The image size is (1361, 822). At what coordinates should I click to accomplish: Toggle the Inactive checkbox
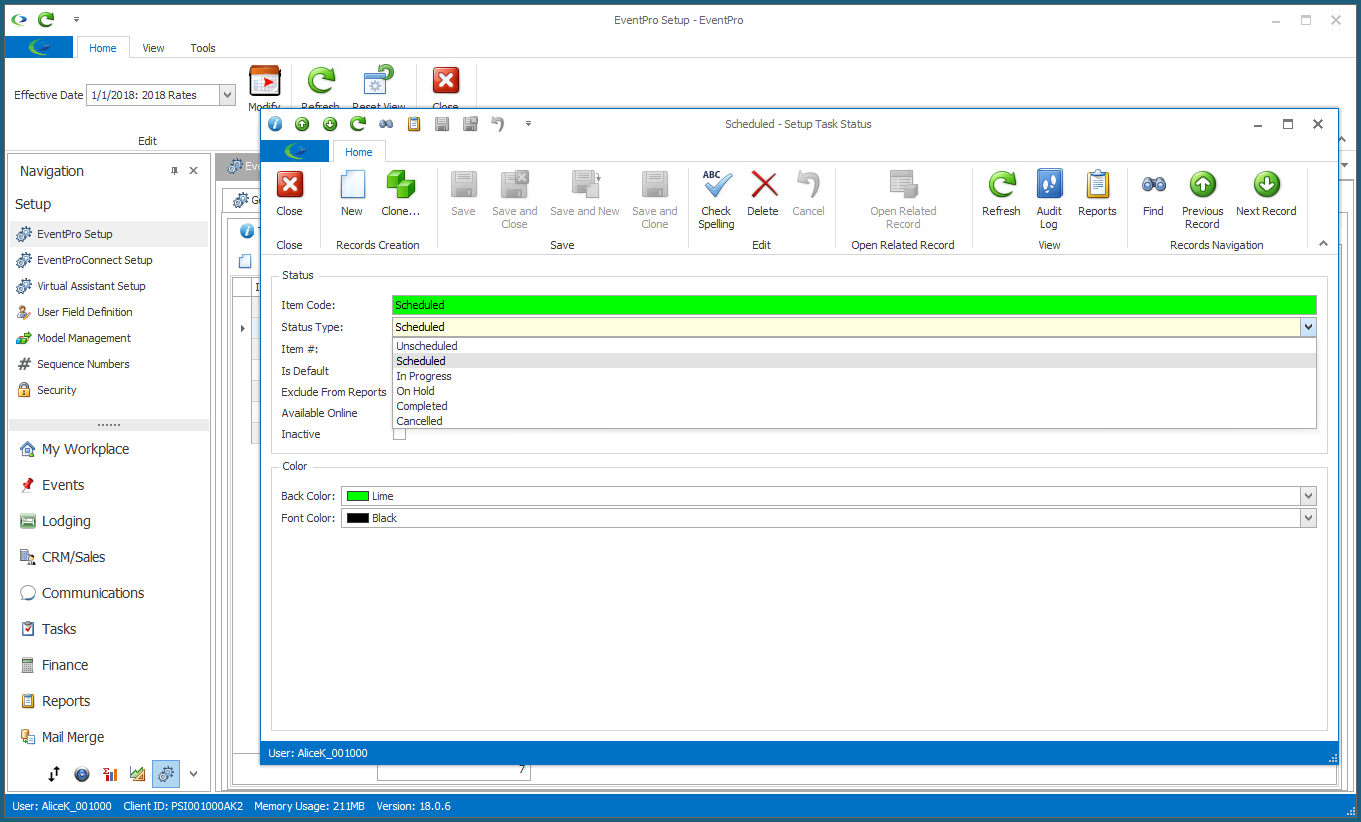click(x=400, y=434)
